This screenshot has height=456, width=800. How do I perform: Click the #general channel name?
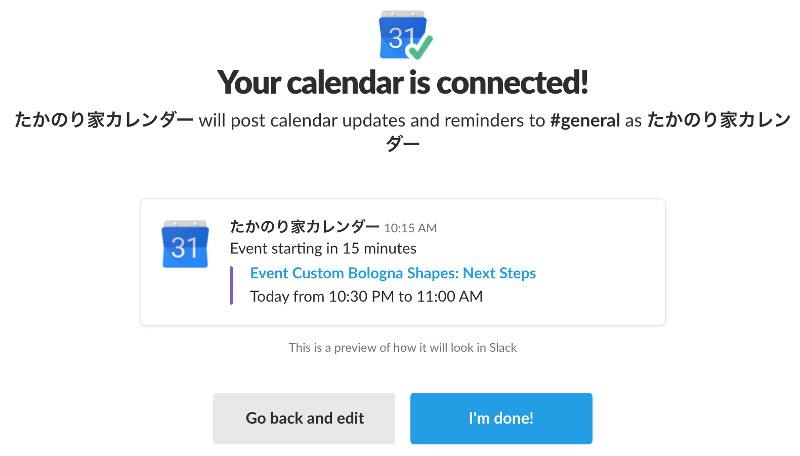(585, 120)
